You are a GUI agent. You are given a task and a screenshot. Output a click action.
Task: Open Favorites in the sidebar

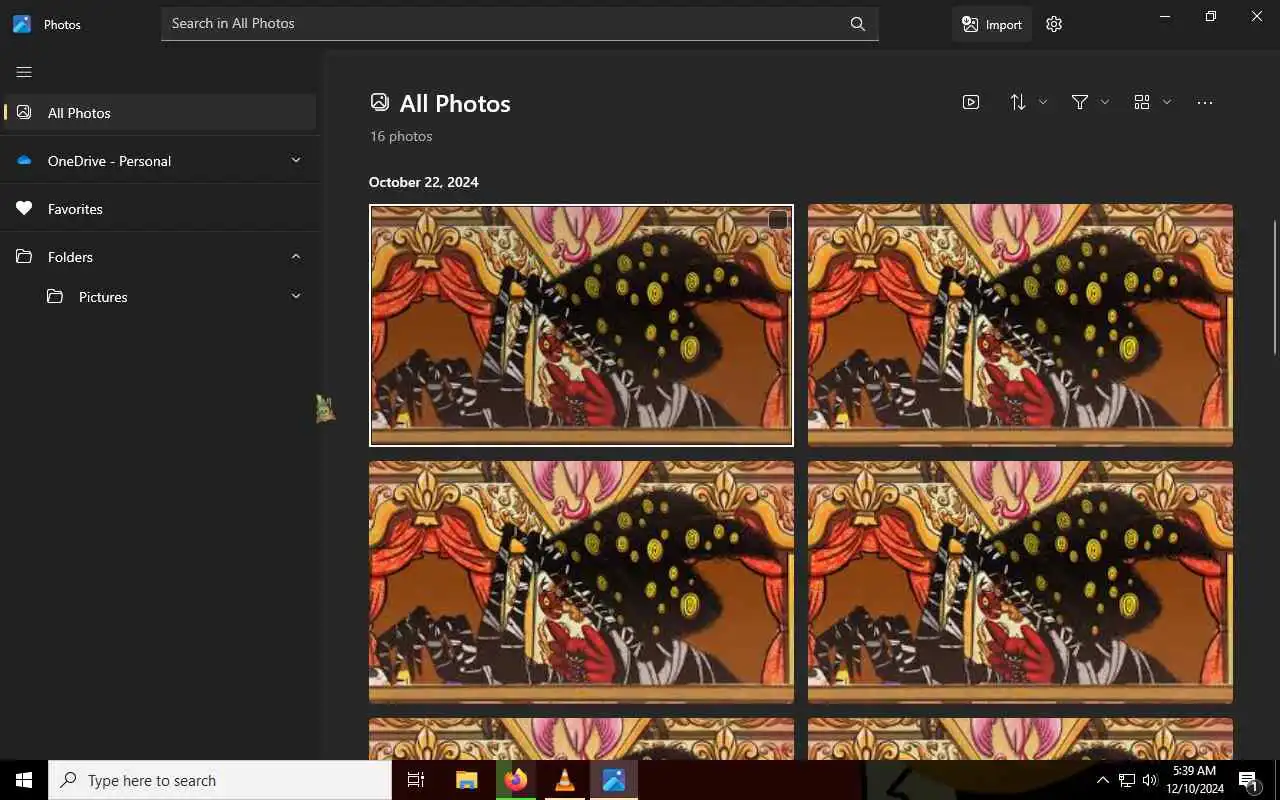(x=160, y=209)
